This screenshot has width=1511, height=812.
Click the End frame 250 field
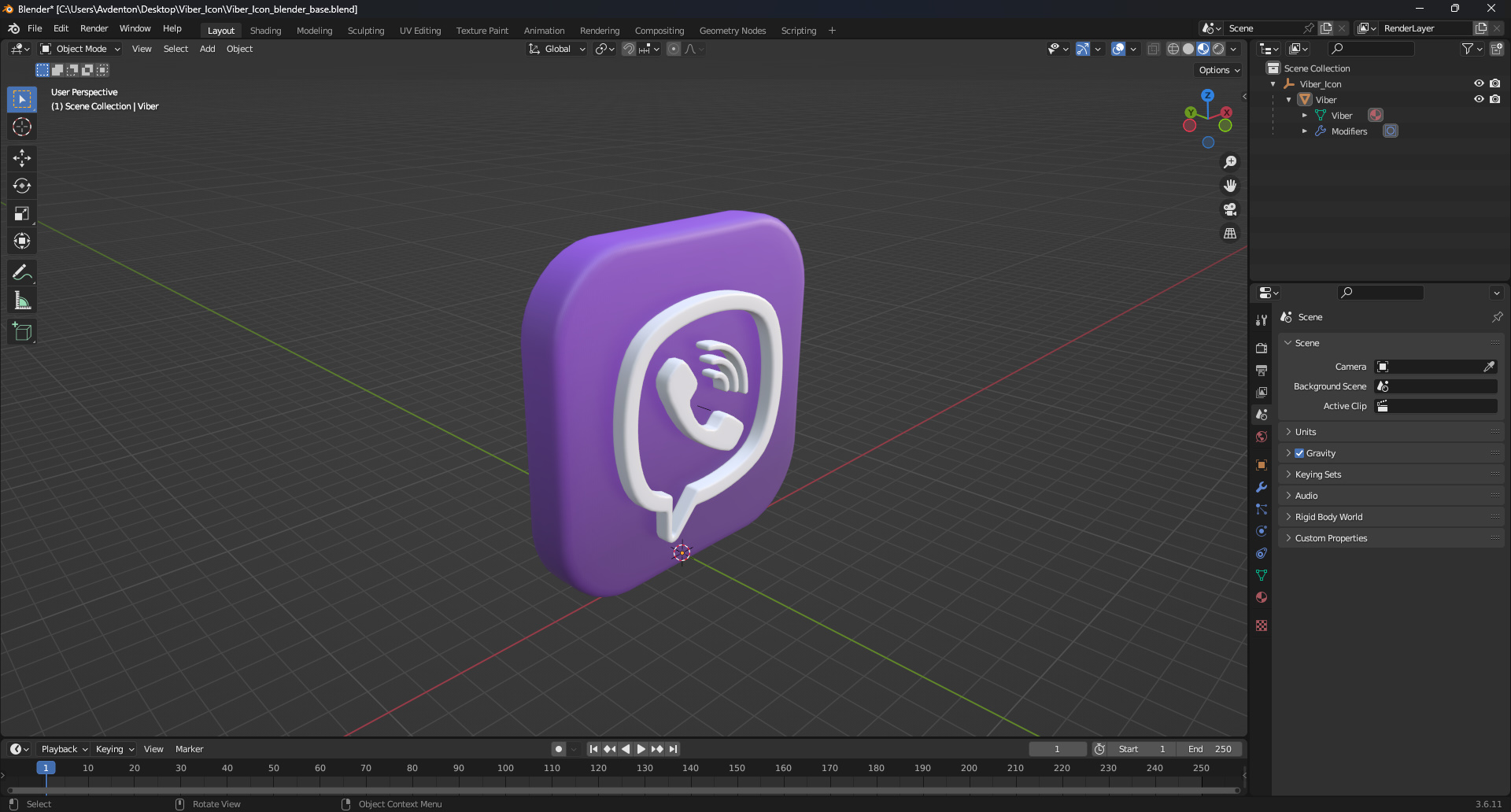[x=1210, y=749]
